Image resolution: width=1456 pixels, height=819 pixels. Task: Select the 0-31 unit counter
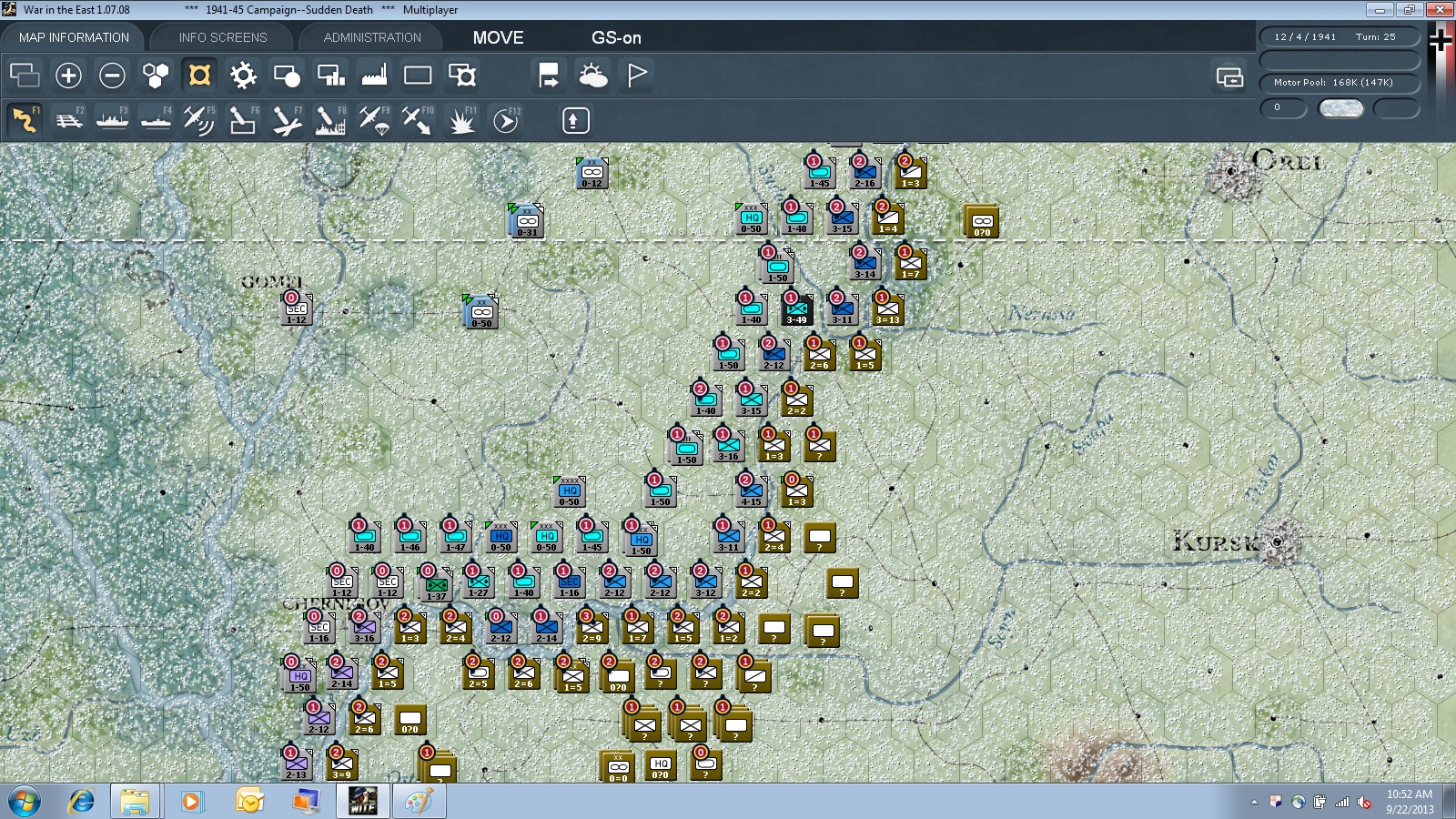pyautogui.click(x=527, y=222)
